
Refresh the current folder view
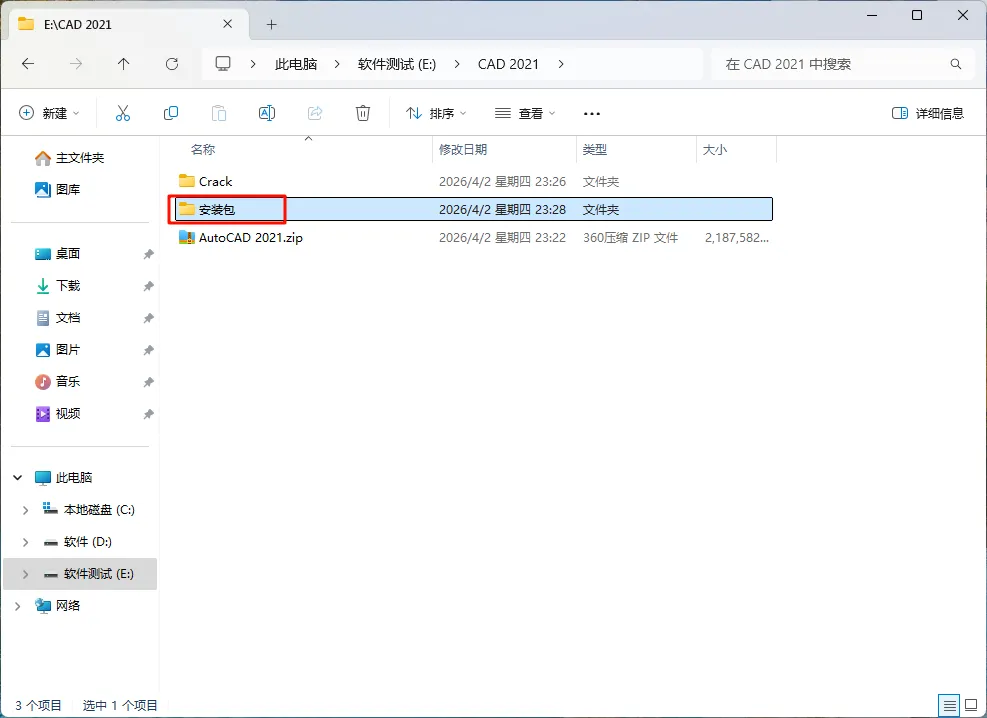172,64
